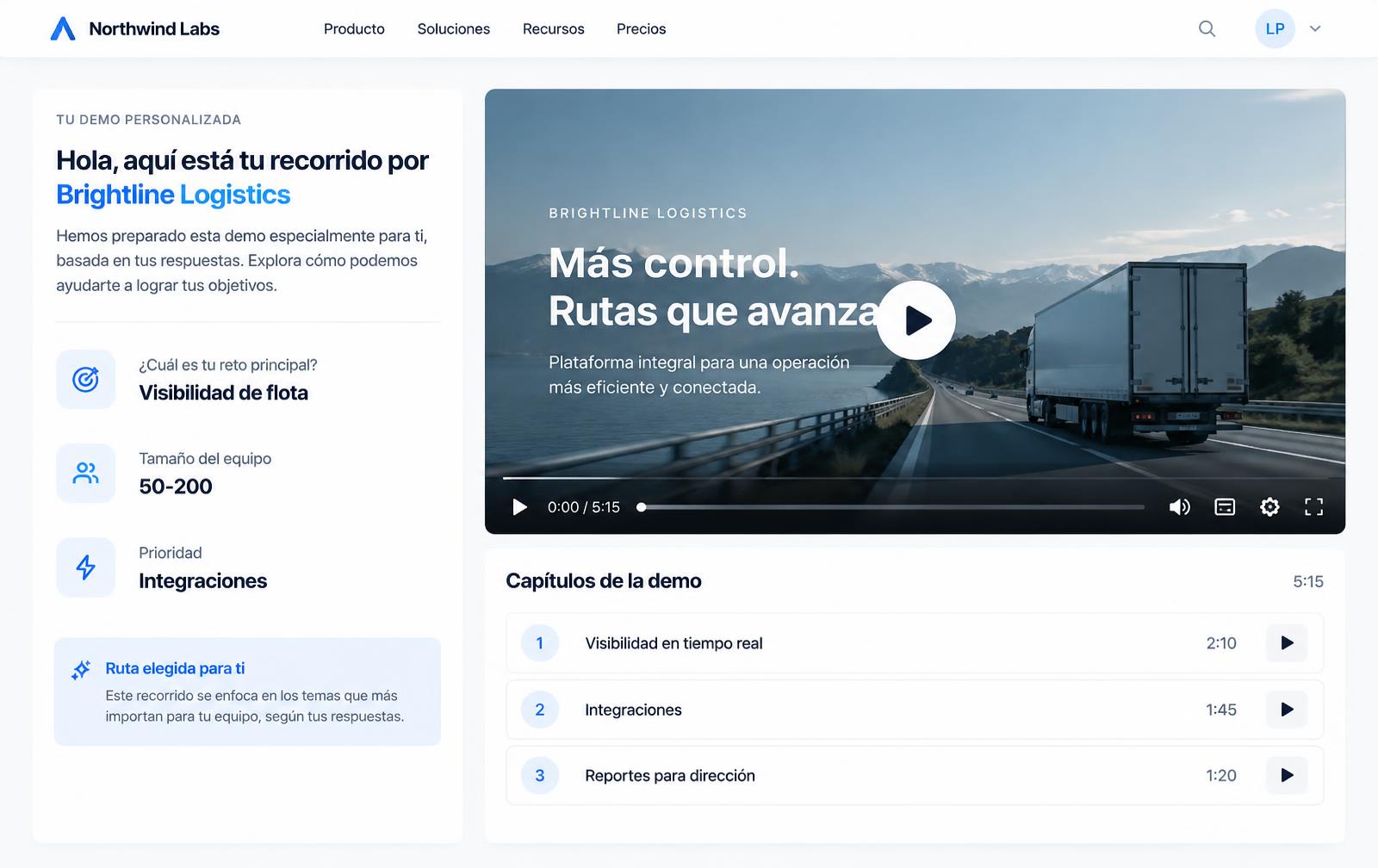Viewport: 1378px width, 868px height.
Task: Click chapter number 2 badge
Action: [540, 710]
